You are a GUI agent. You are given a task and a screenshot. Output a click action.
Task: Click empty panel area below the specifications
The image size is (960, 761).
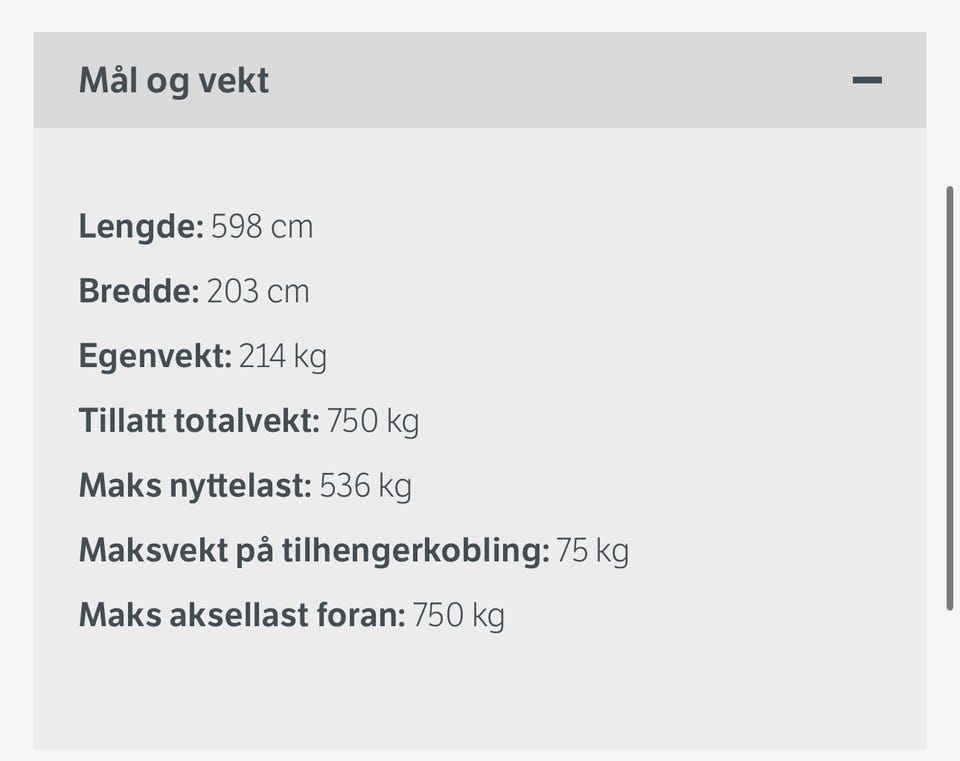(479, 692)
